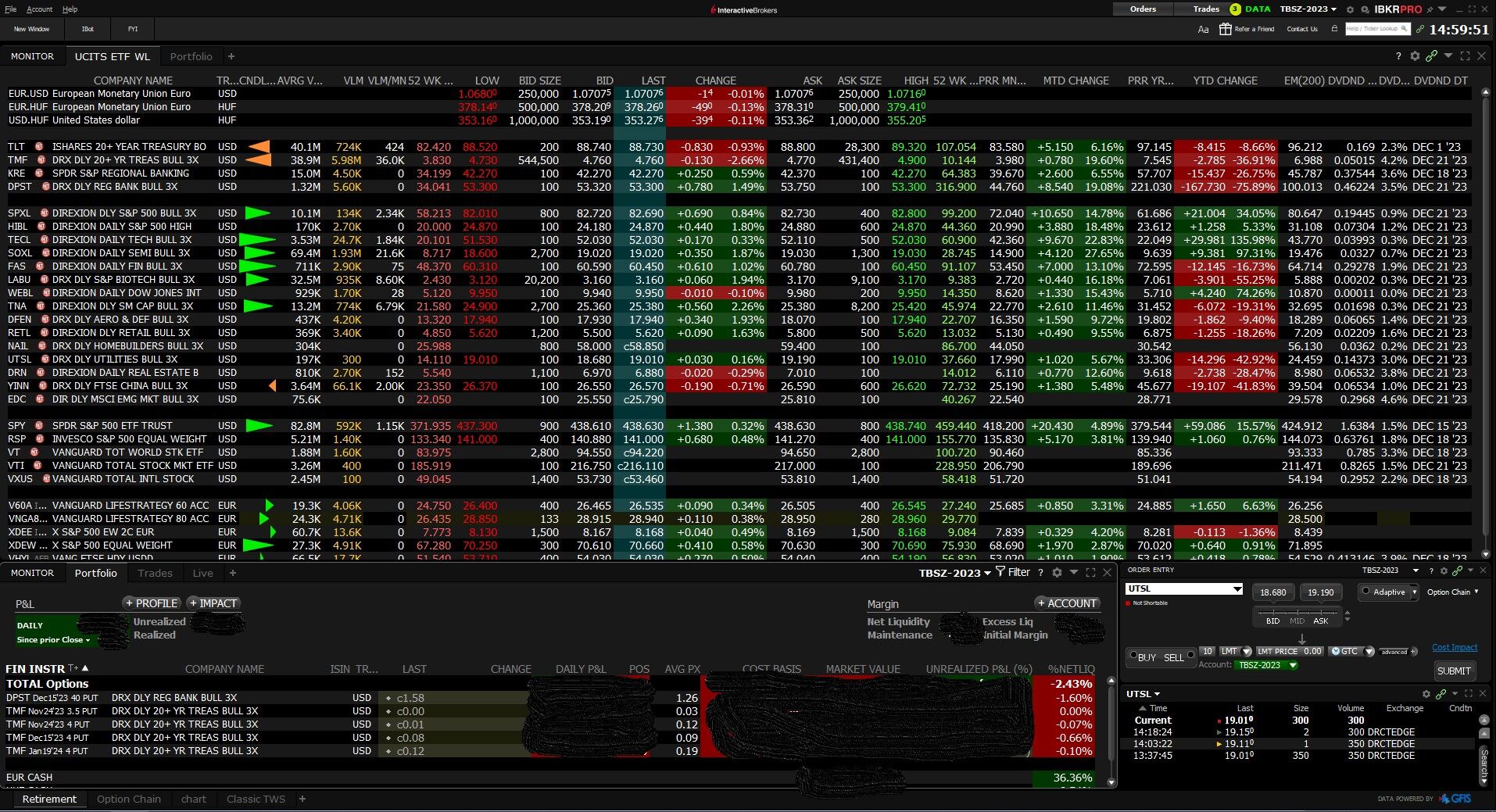Select the SELL radio button
Screen dimensions: 1496x812
(1190, 656)
